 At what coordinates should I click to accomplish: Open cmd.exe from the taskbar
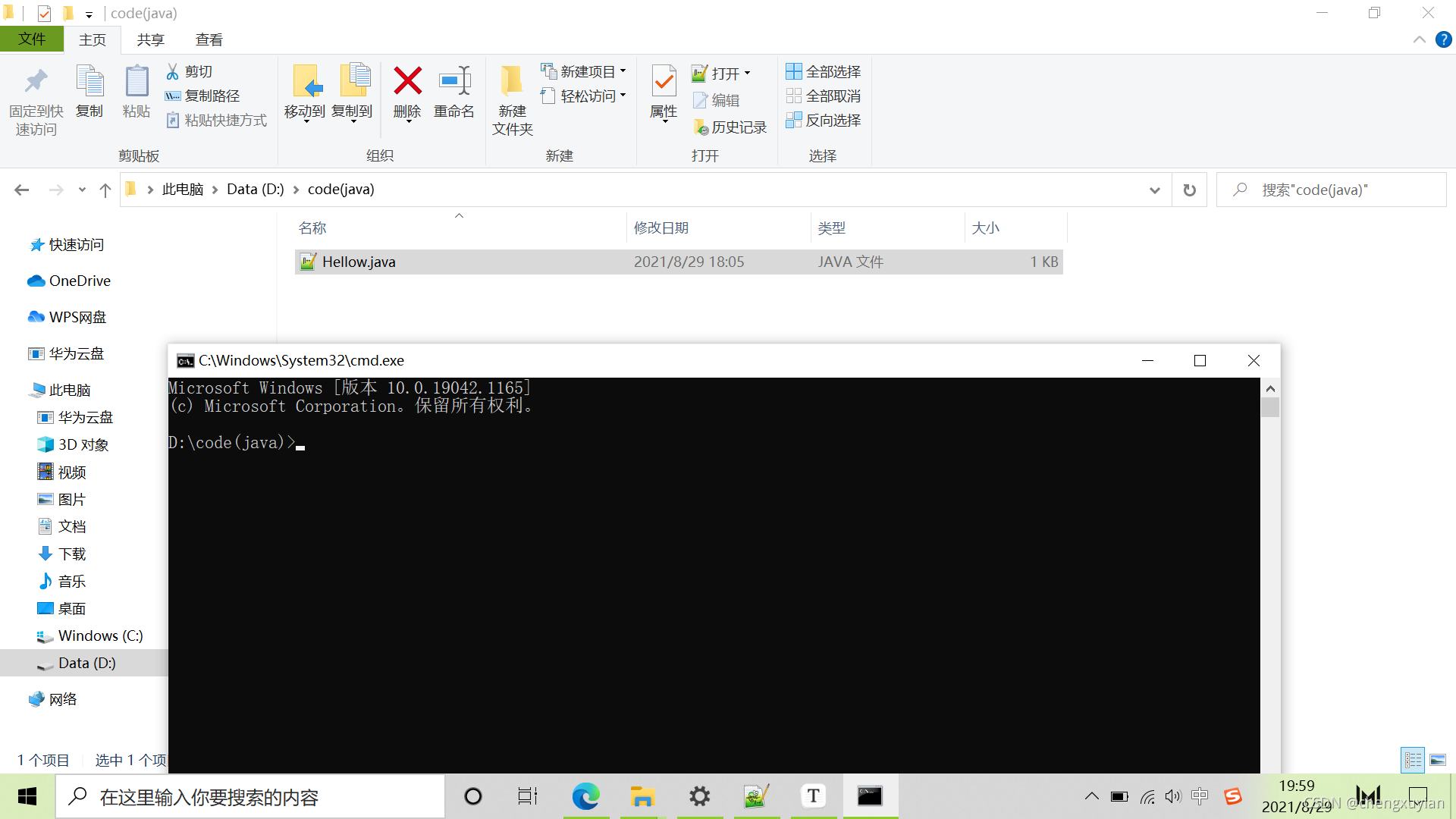(870, 796)
